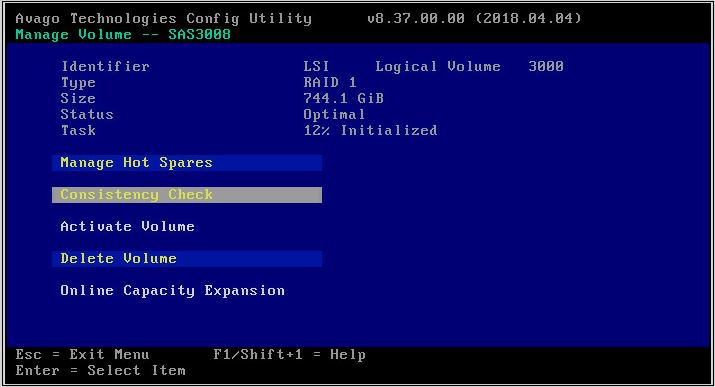The height and width of the screenshot is (387, 715).
Task: Click the 'Esc = Exit Menu' hint
Action: [x=83, y=355]
